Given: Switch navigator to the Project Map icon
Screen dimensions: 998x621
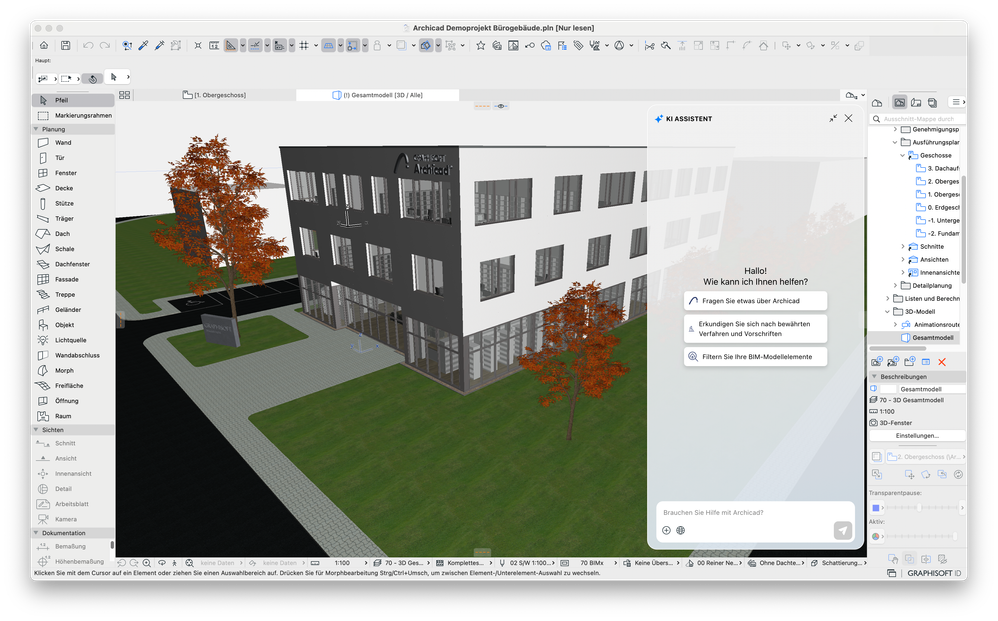Looking at the screenshot, I should [877, 102].
